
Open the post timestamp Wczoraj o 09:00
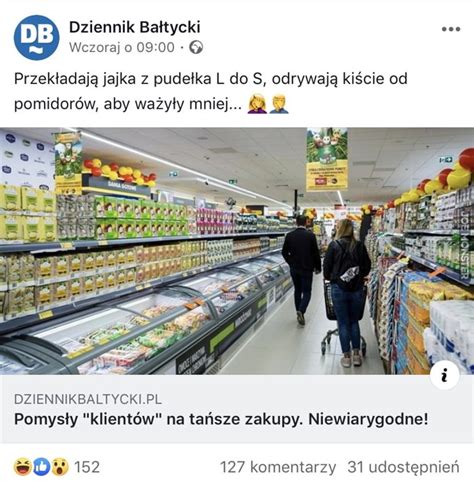point(122,47)
